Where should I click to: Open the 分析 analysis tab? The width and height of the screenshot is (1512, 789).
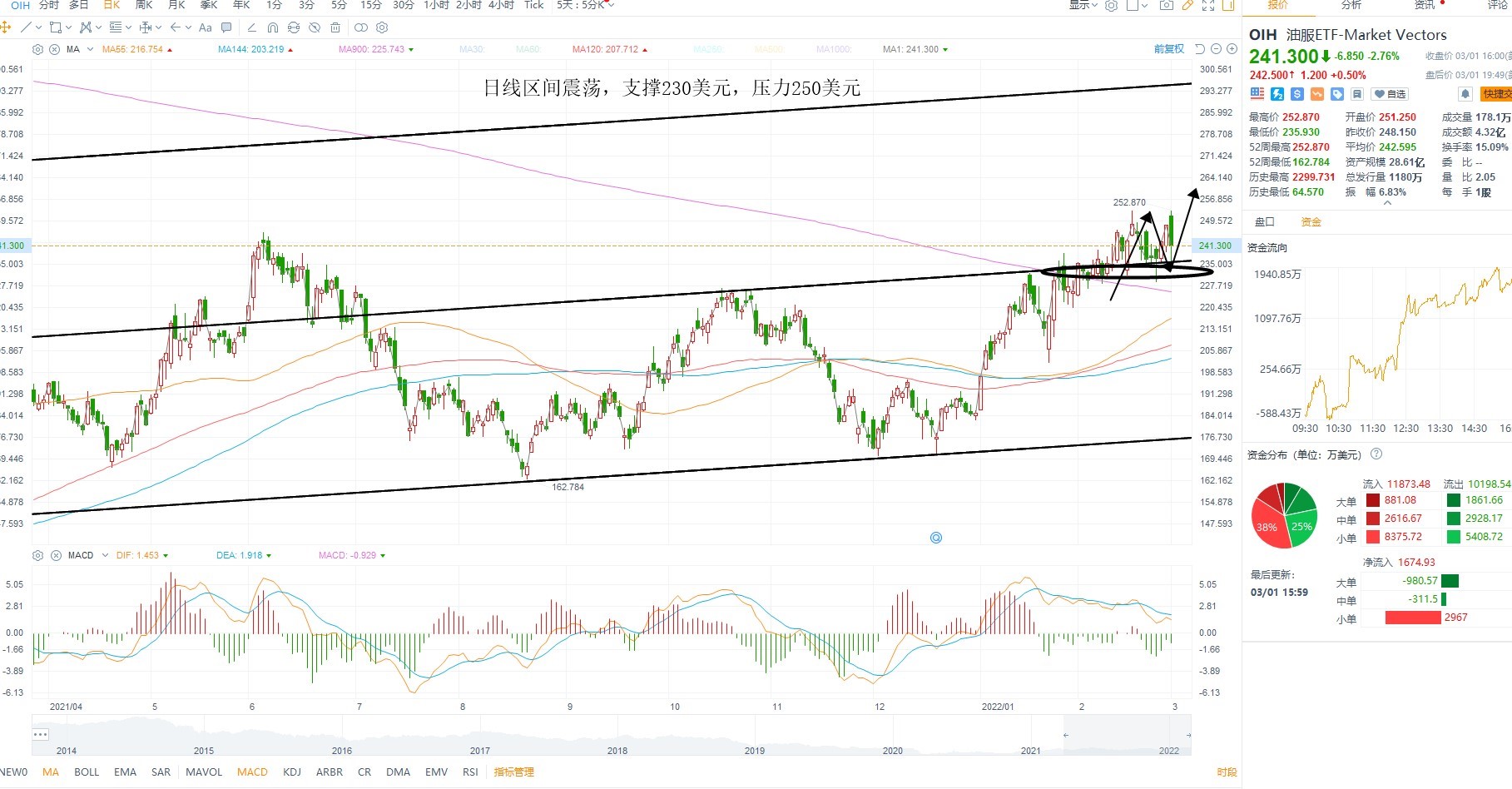click(x=1351, y=5)
